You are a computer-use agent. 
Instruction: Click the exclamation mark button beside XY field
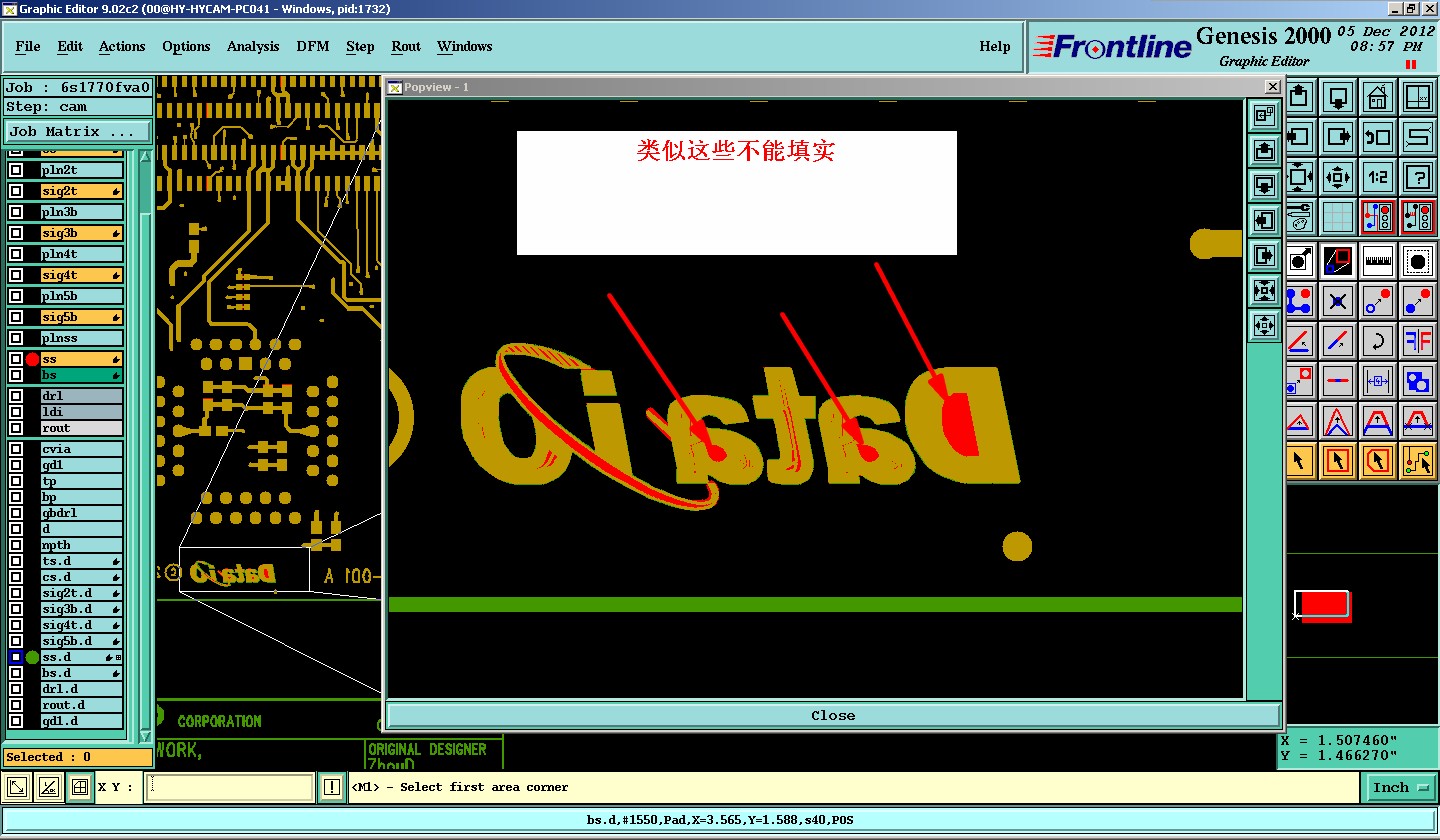point(332,787)
